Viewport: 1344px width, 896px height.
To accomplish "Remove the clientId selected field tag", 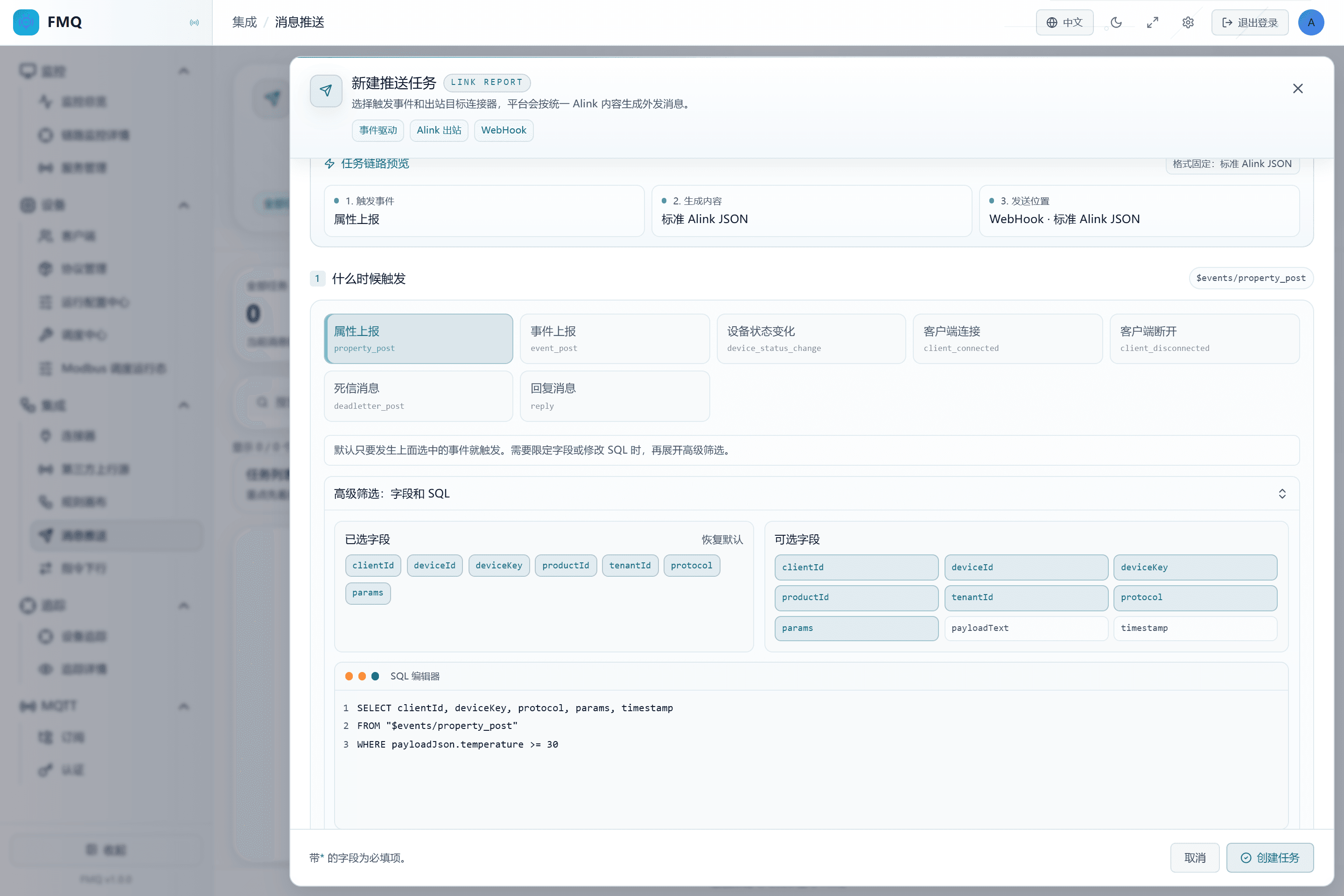I will point(373,566).
